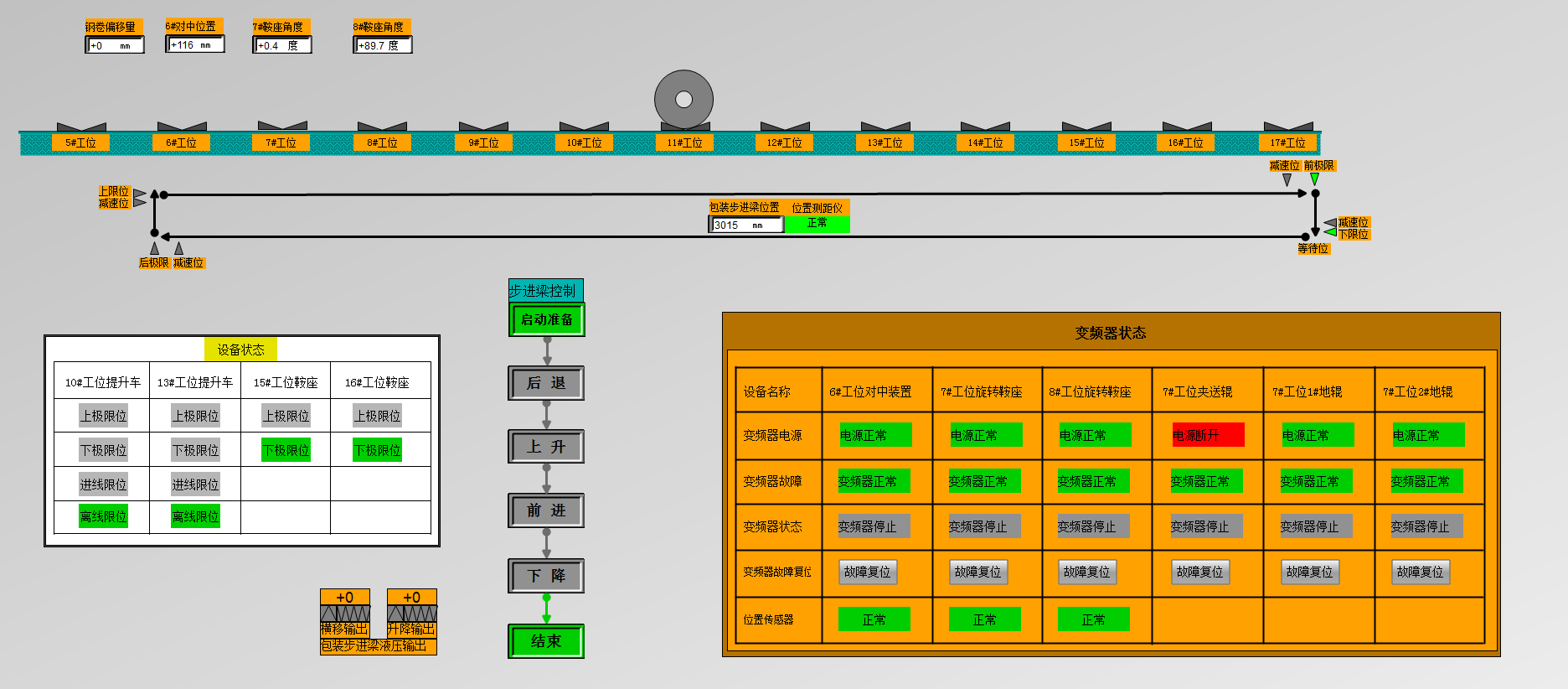1568x689 pixels.
Task: Click 变频器停止 under 8#工位旋转鞍座
Action: [1094, 526]
